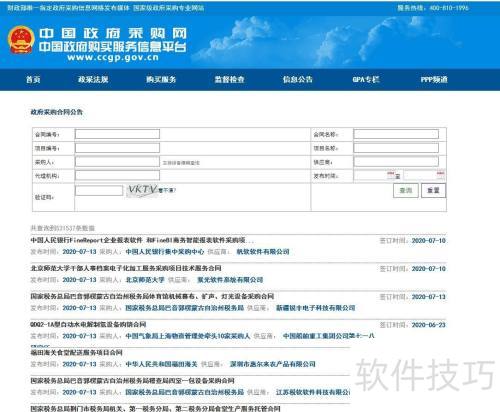Open 信息公告 navigation item

click(298, 79)
